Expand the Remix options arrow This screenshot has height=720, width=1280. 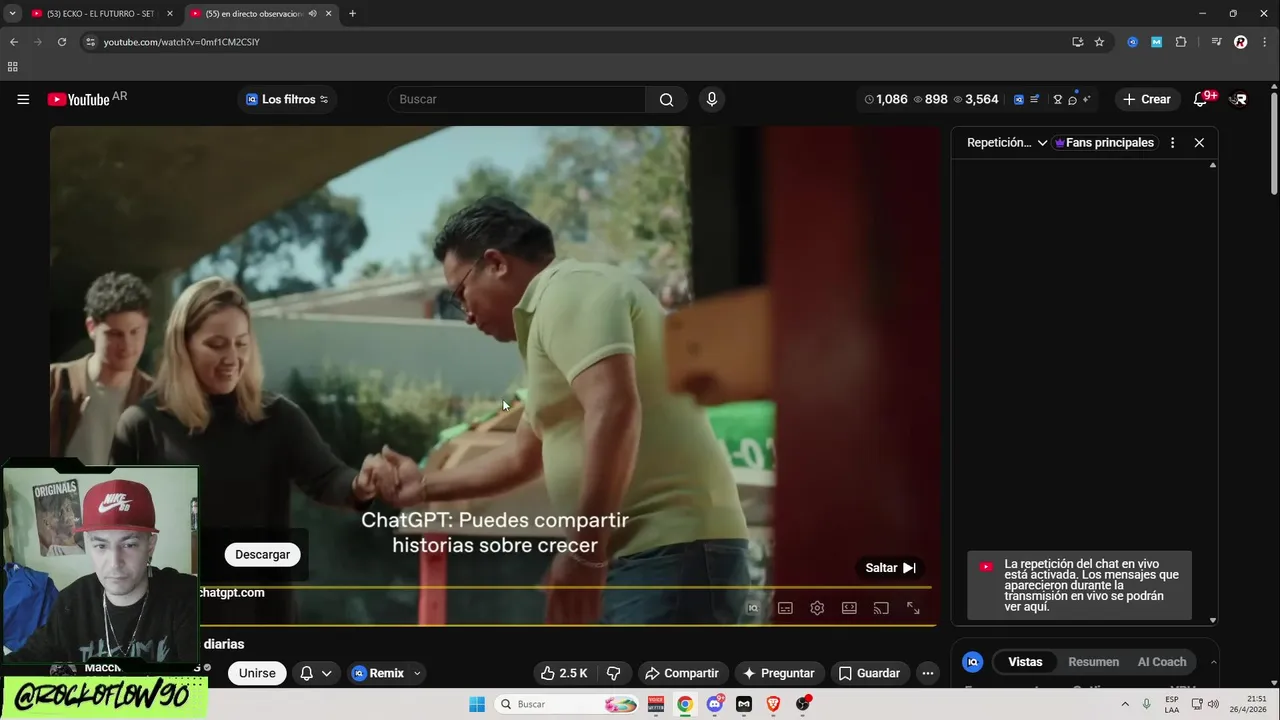(417, 673)
